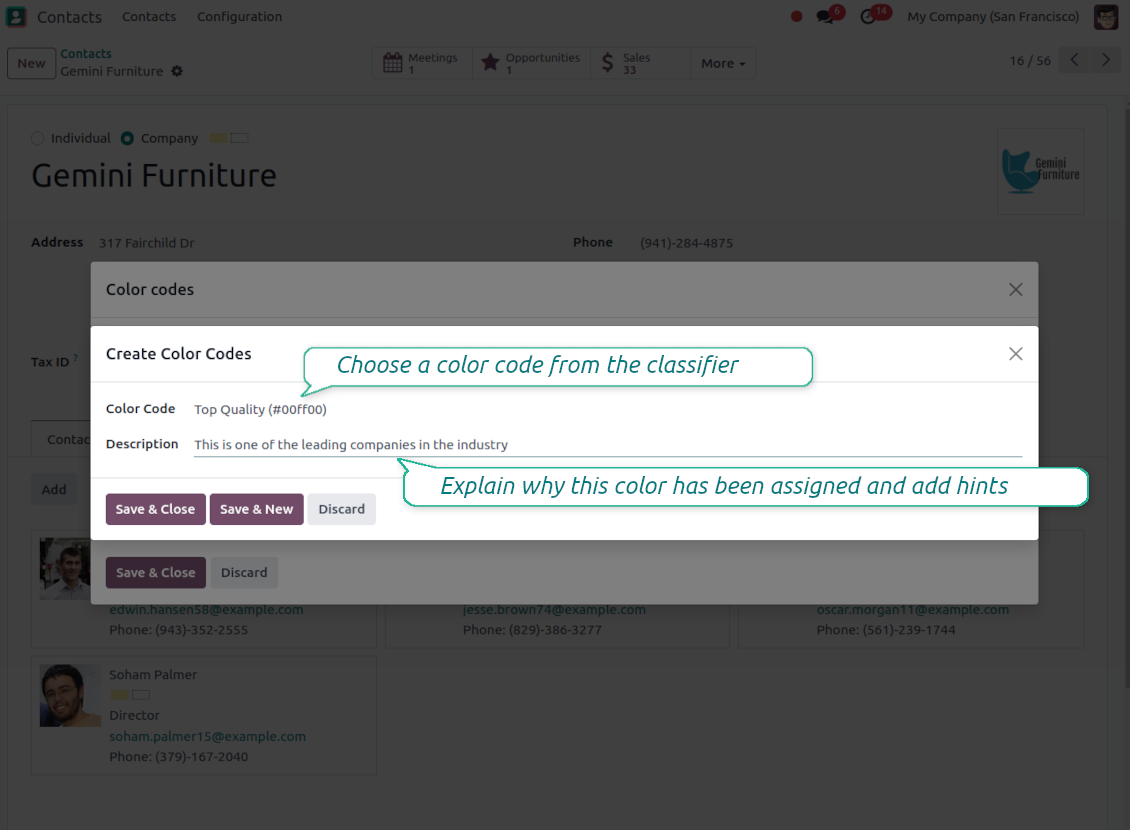The height and width of the screenshot is (830, 1130).
Task: Open the Color Code selection field
Action: [x=260, y=409]
